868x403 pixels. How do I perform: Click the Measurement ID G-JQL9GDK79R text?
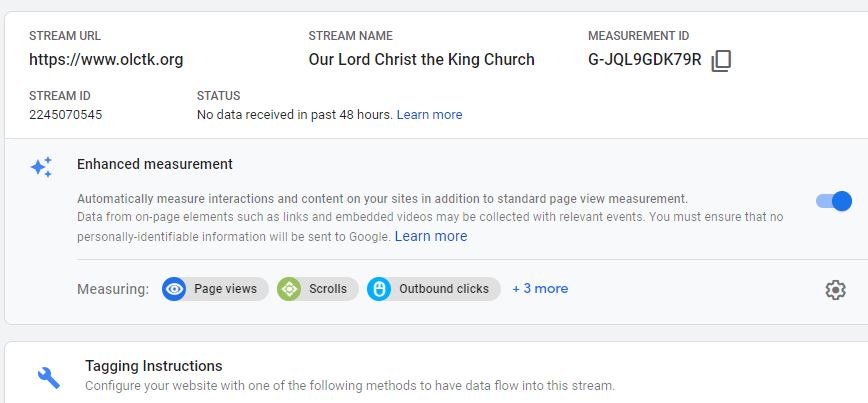645,60
